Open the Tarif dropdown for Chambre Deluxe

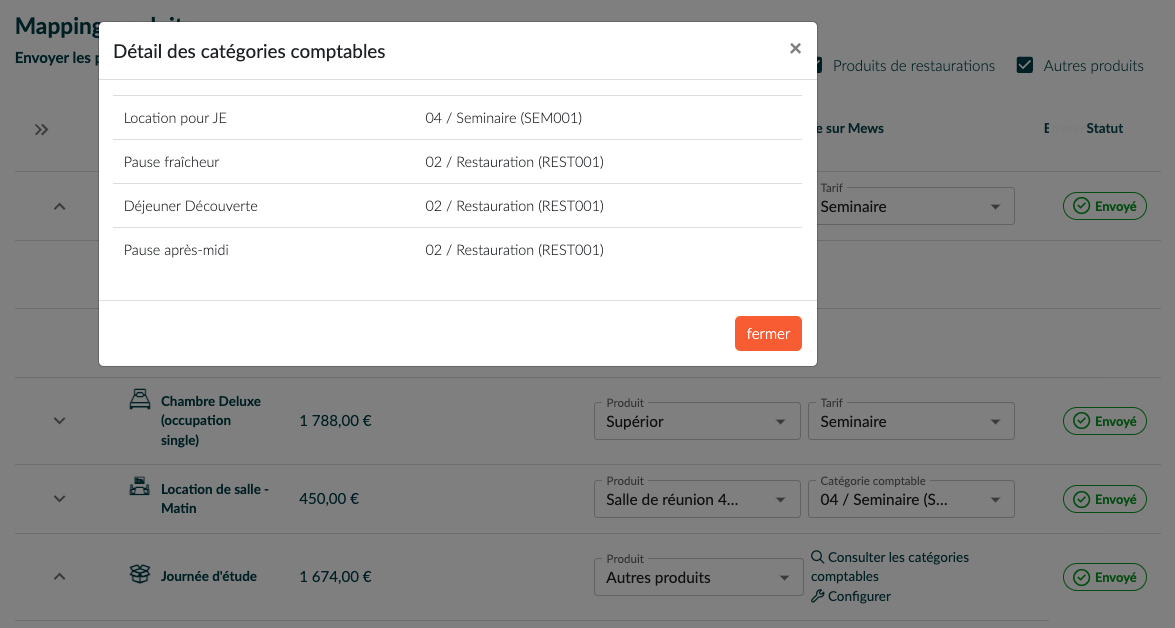tap(910, 422)
